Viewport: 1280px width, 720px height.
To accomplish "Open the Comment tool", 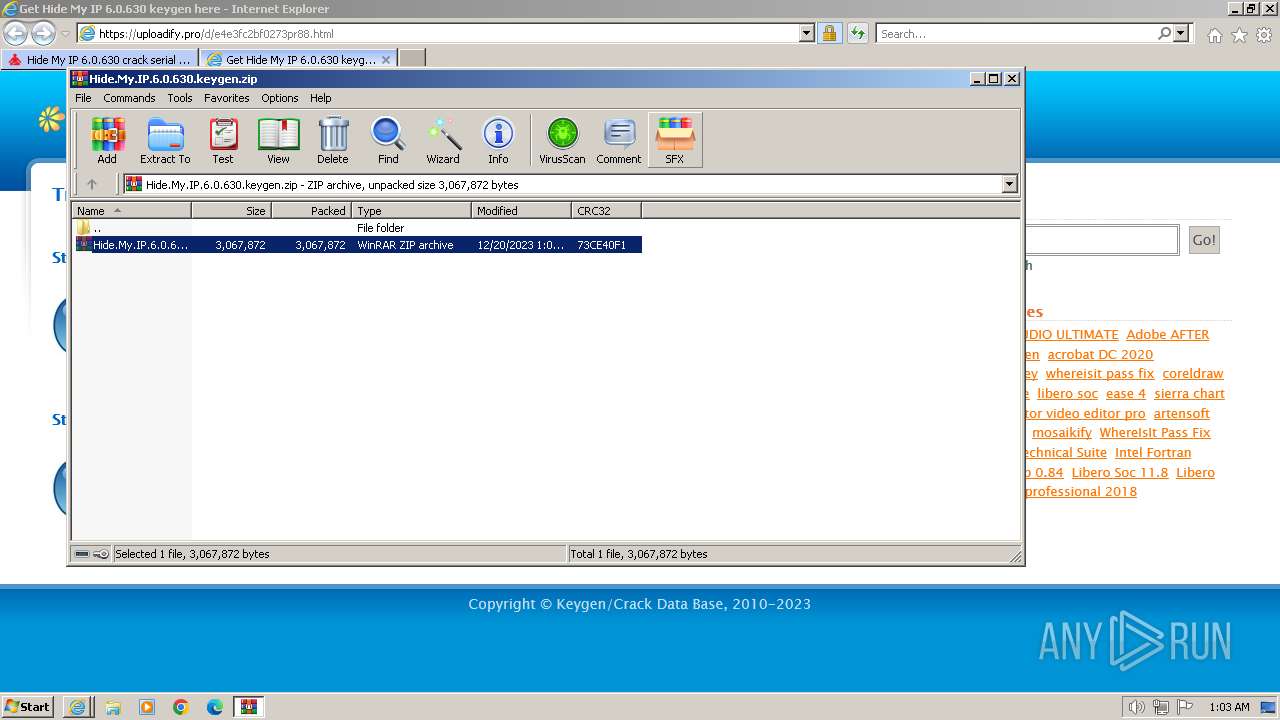I will pyautogui.click(x=619, y=139).
